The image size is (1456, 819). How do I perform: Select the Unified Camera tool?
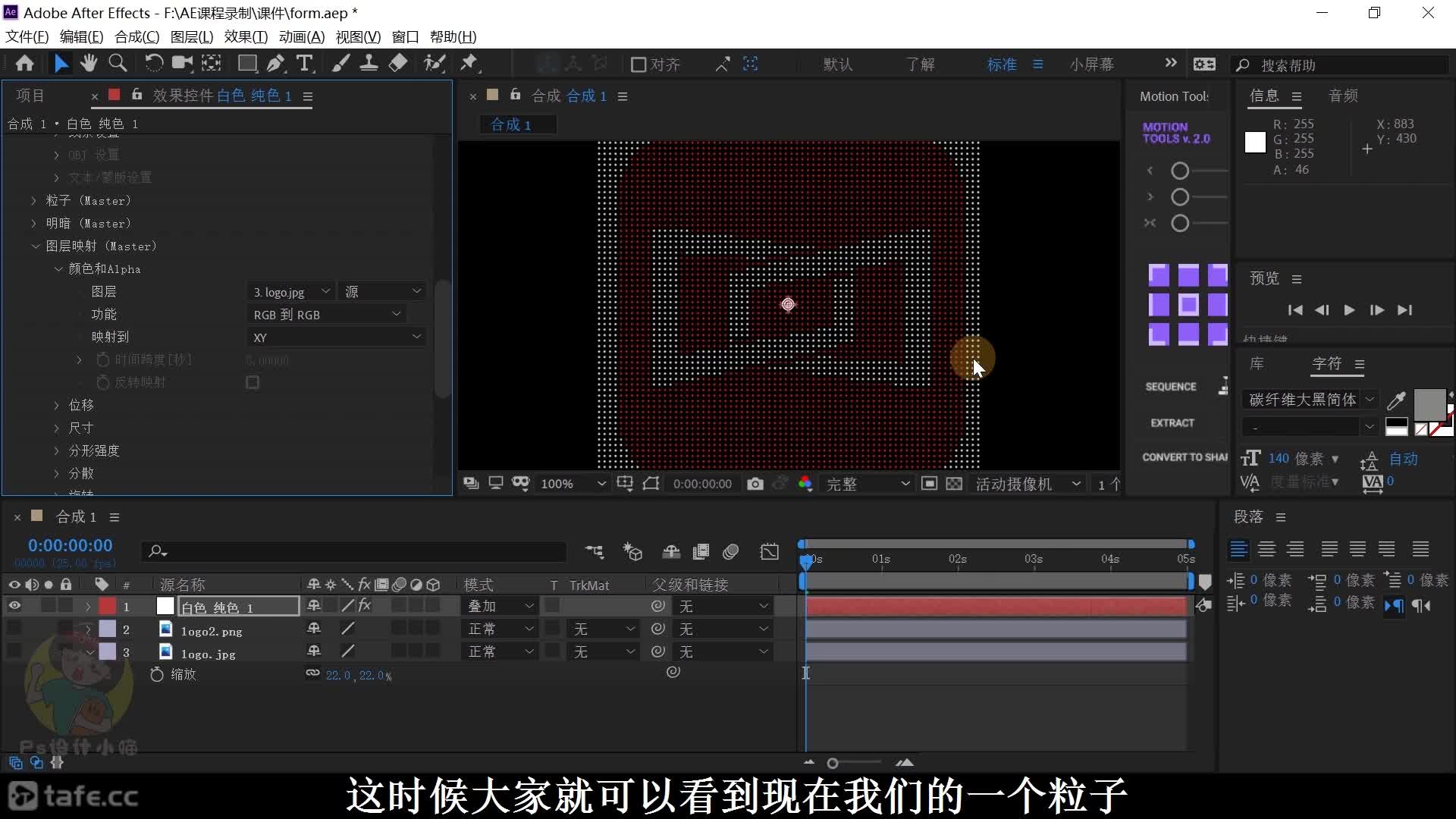pyautogui.click(x=182, y=64)
